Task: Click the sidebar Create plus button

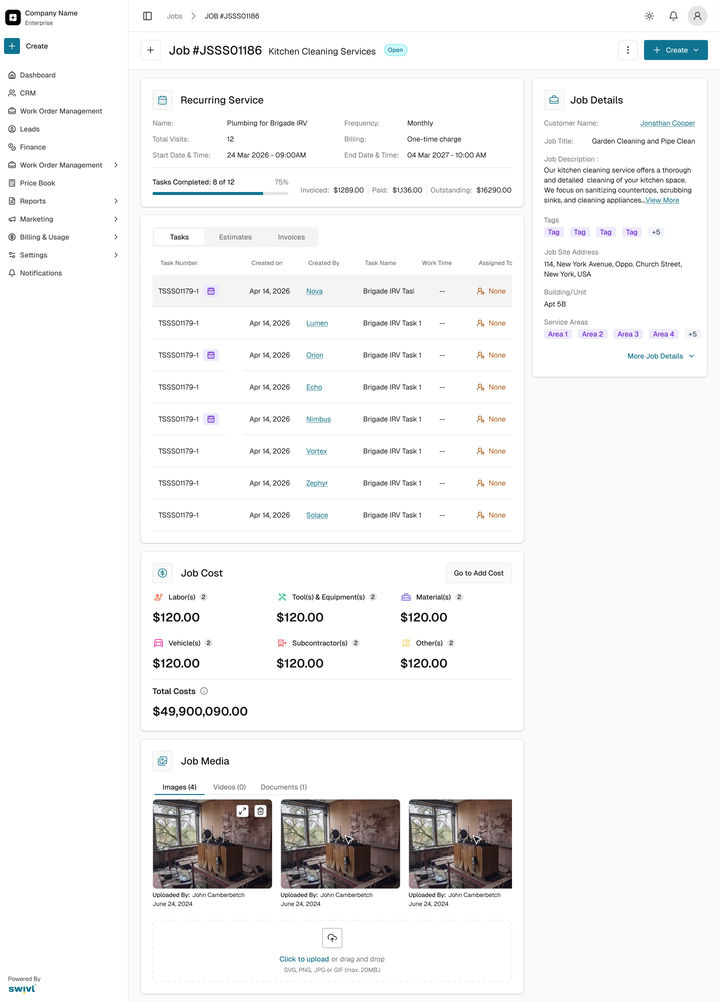Action: pyautogui.click(x=12, y=46)
